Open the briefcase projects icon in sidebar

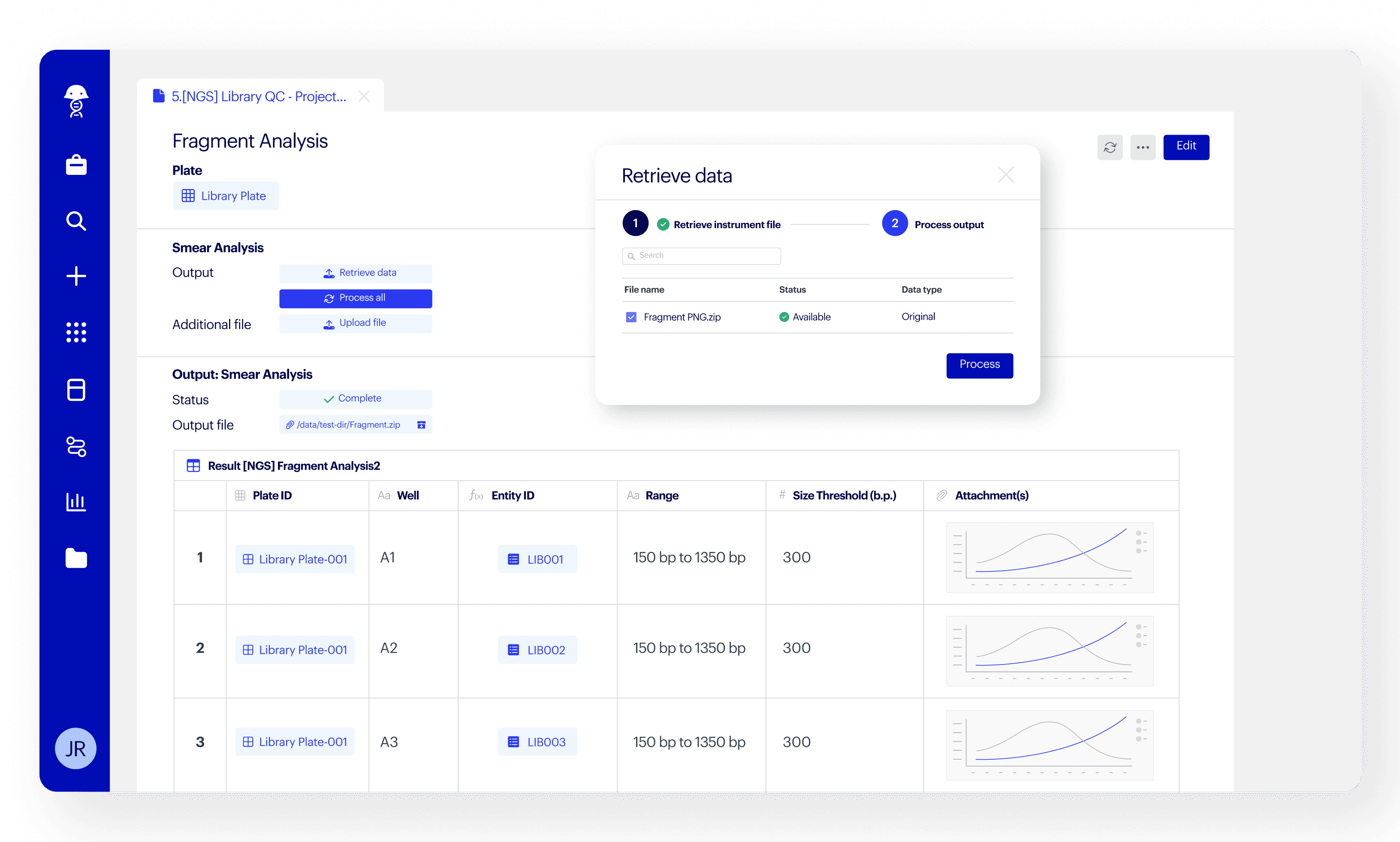76,165
